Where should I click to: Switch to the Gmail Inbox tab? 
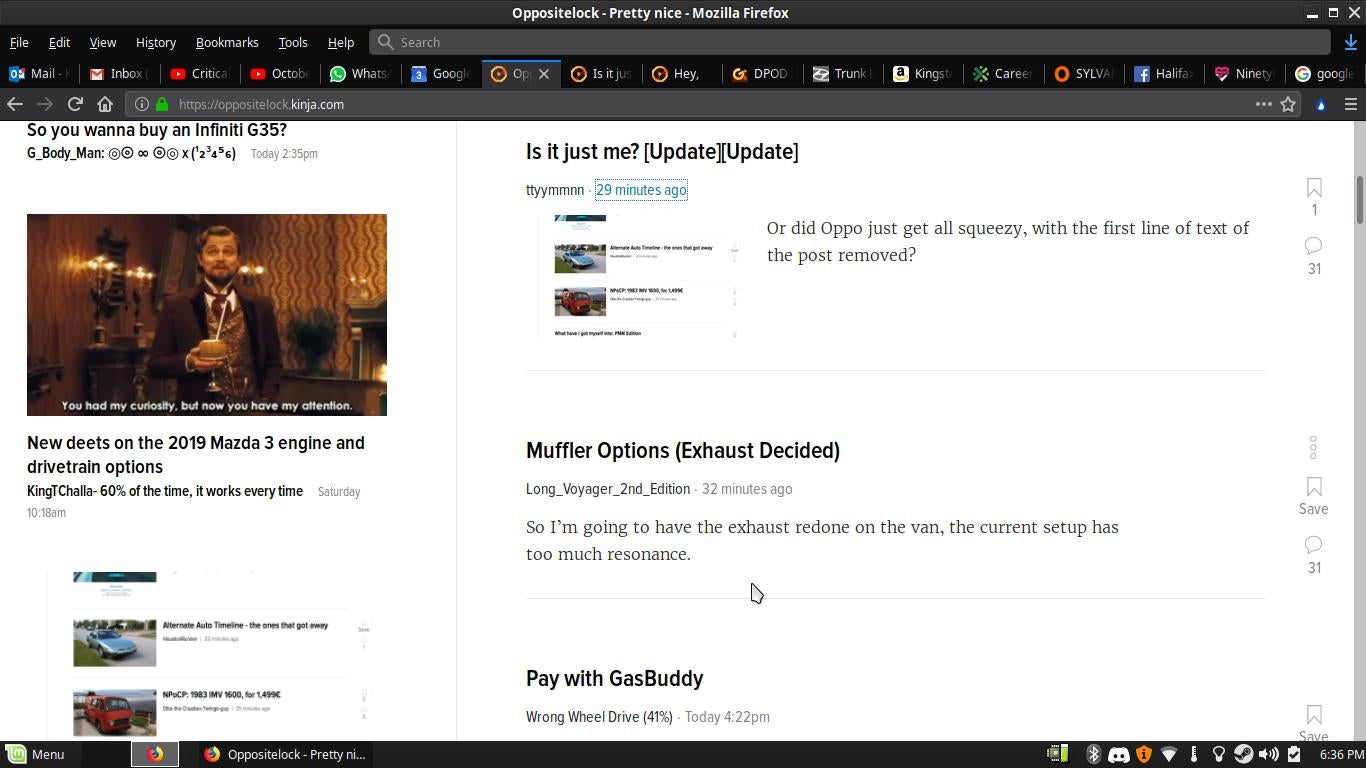pyautogui.click(x=119, y=74)
